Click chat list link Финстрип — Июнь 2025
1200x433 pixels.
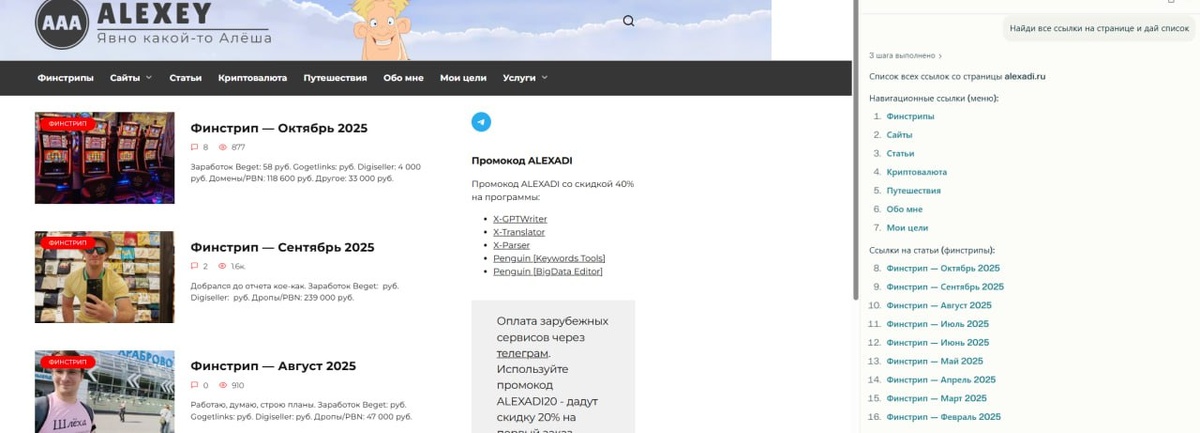(938, 342)
